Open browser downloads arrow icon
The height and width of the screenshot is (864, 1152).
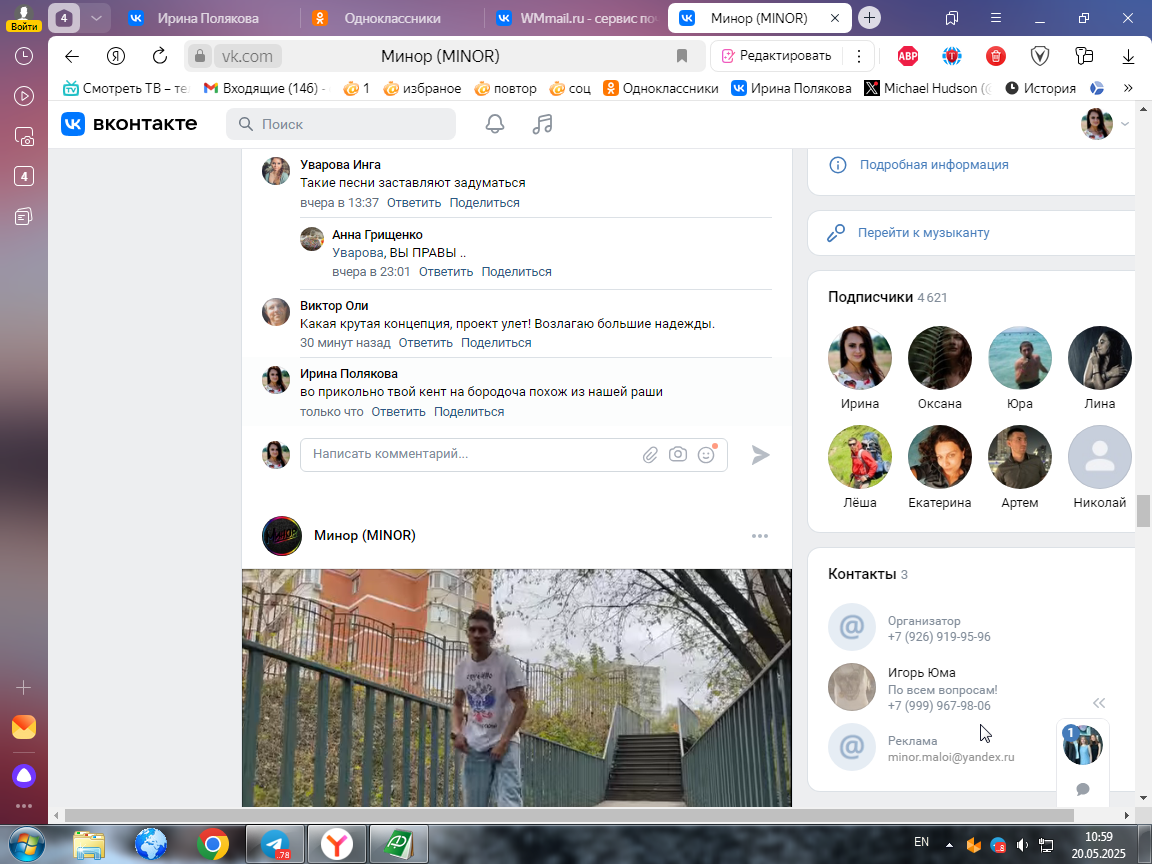[1128, 56]
